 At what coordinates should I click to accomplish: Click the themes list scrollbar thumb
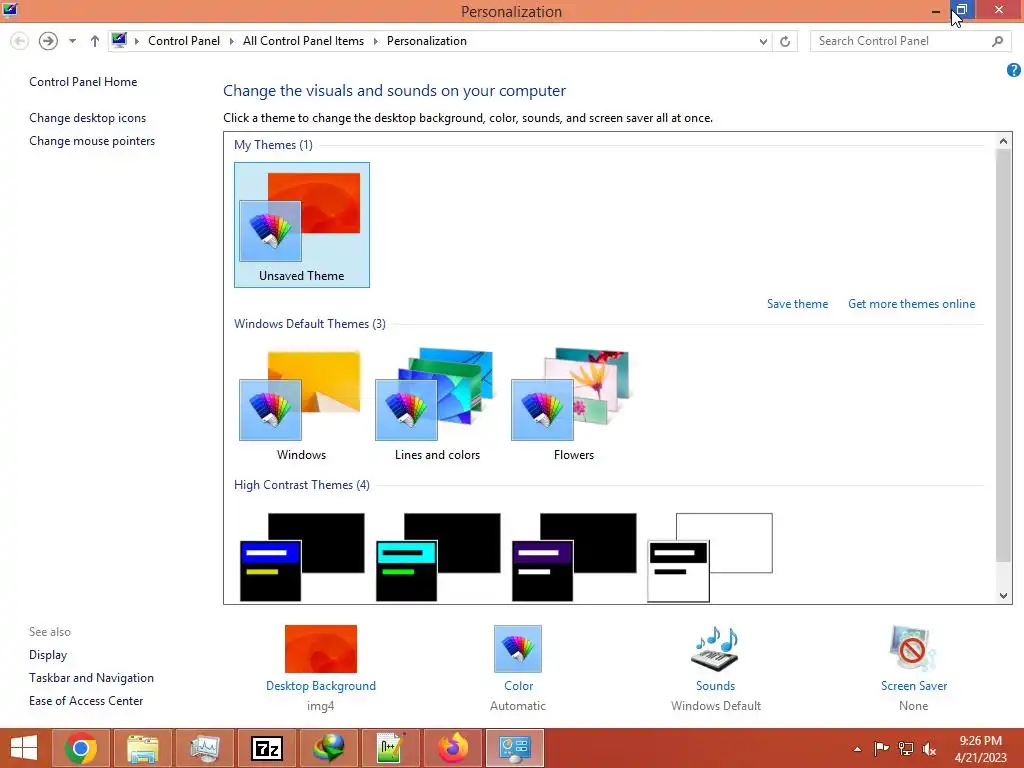click(1003, 354)
